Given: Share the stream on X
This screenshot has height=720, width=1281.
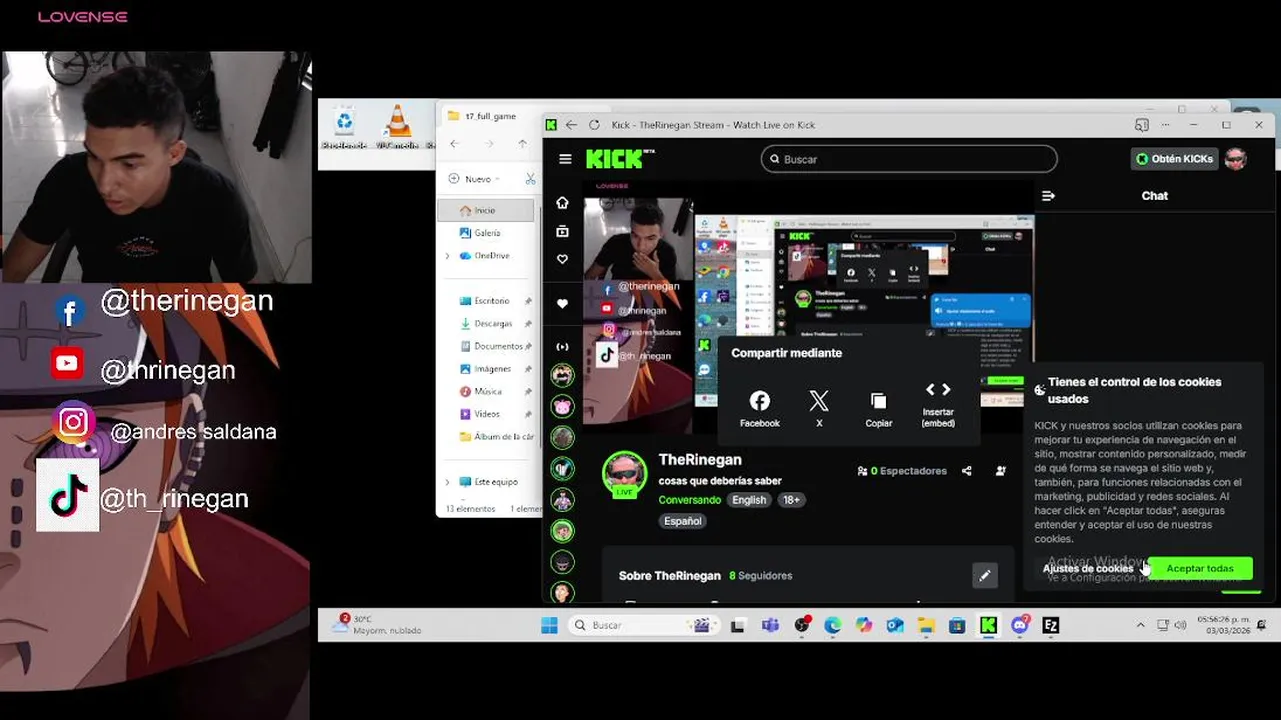Looking at the screenshot, I should [819, 409].
